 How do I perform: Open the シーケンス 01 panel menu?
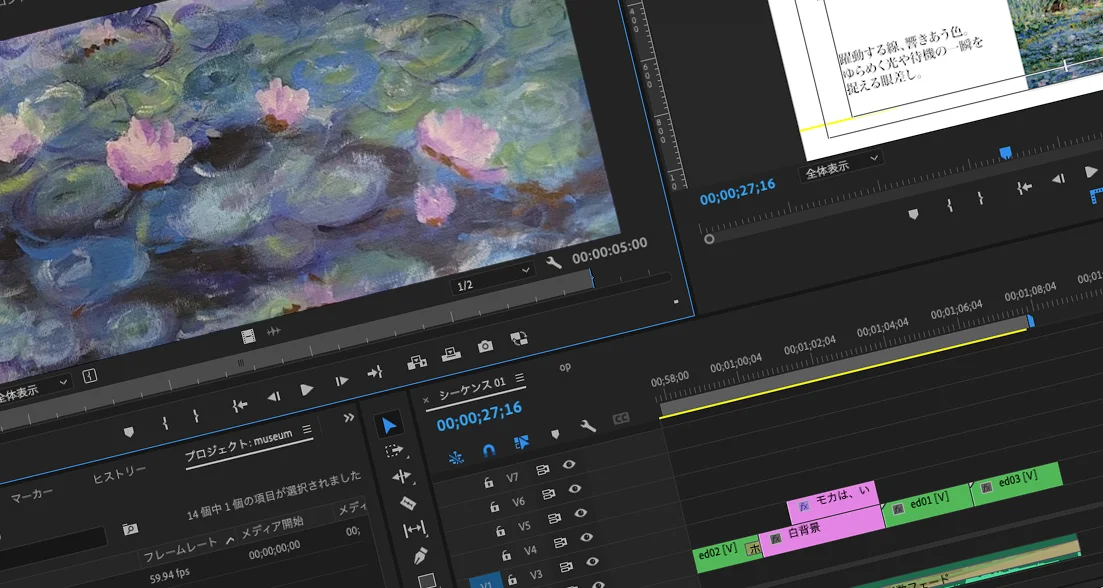518,380
